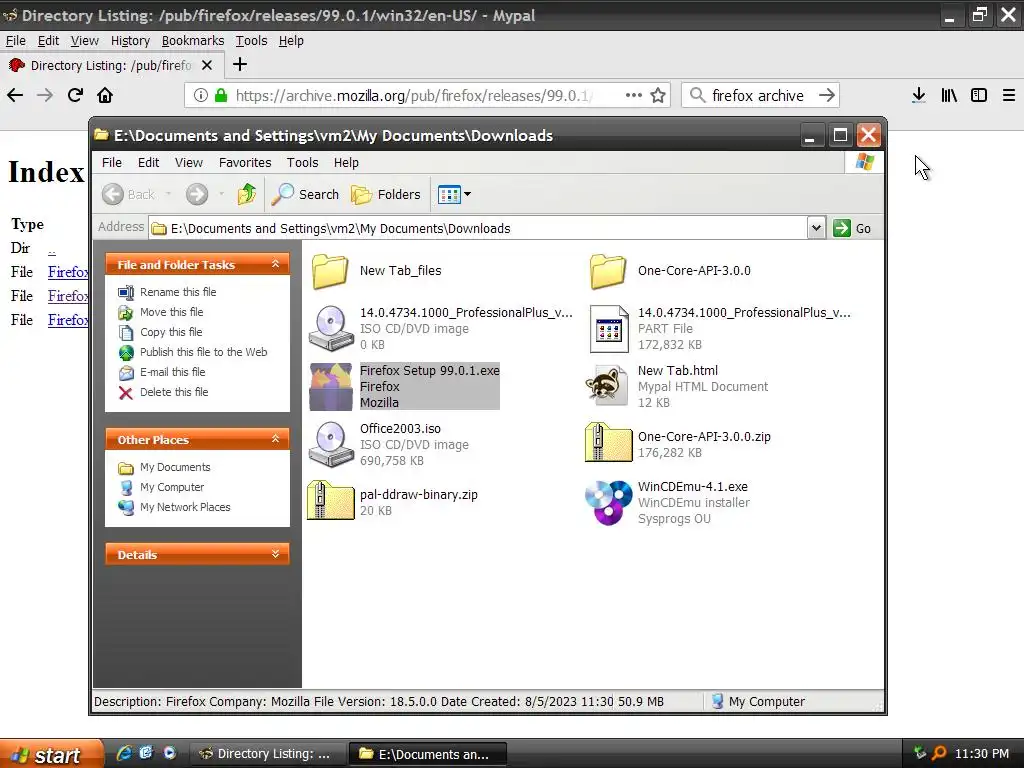The width and height of the screenshot is (1024, 768).
Task: Reload the page in Mypal
Action: pyautogui.click(x=75, y=95)
